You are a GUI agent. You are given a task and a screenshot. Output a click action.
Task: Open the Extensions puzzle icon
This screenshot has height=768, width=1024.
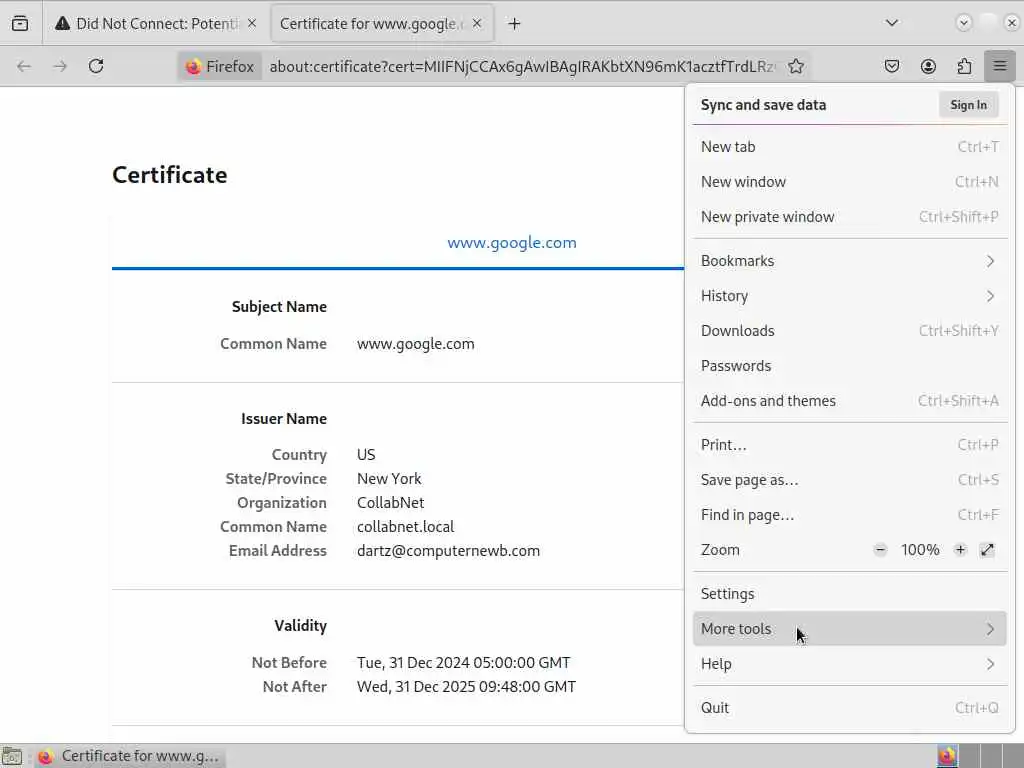point(964,66)
